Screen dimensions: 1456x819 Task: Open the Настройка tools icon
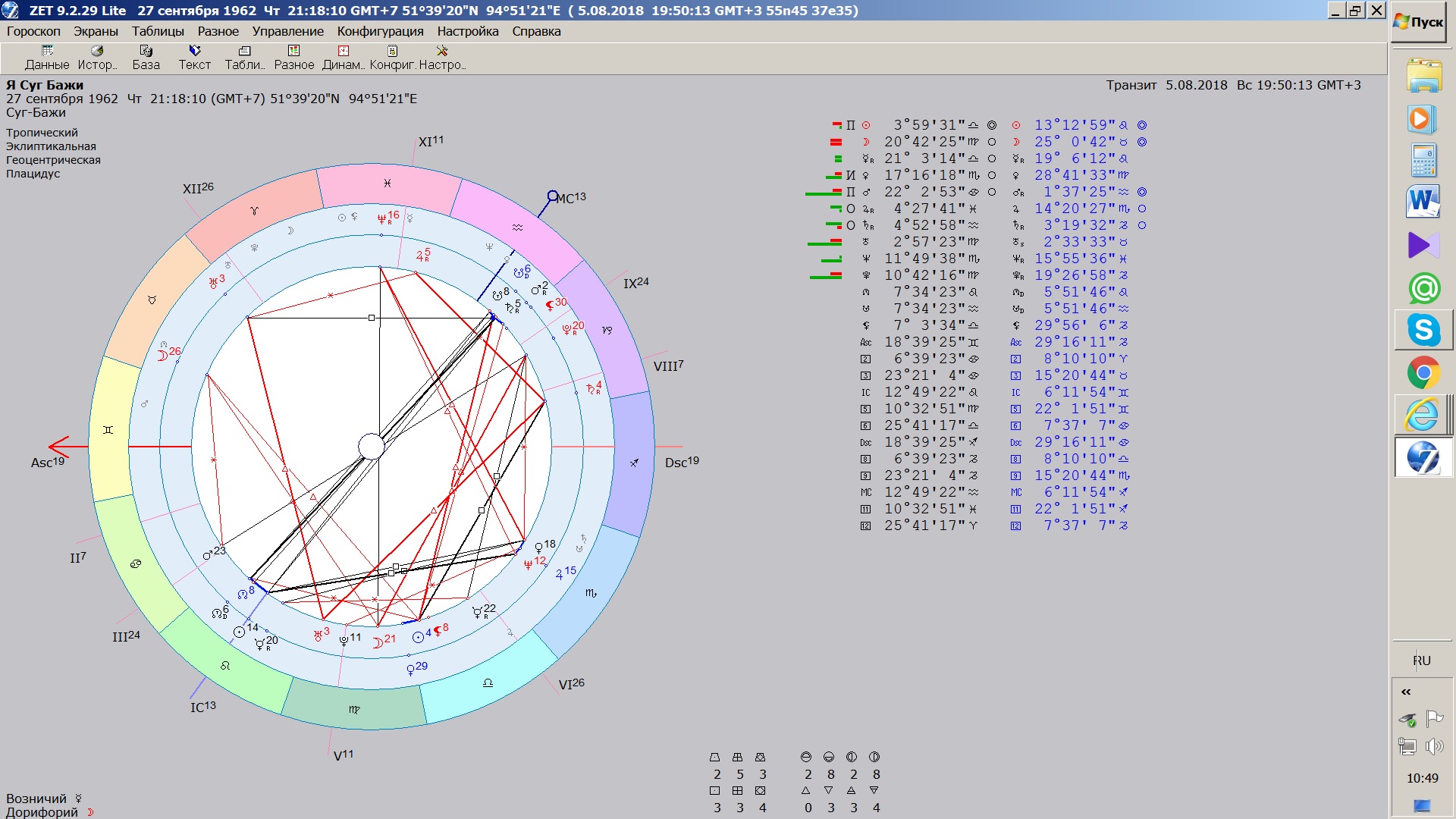(442, 57)
